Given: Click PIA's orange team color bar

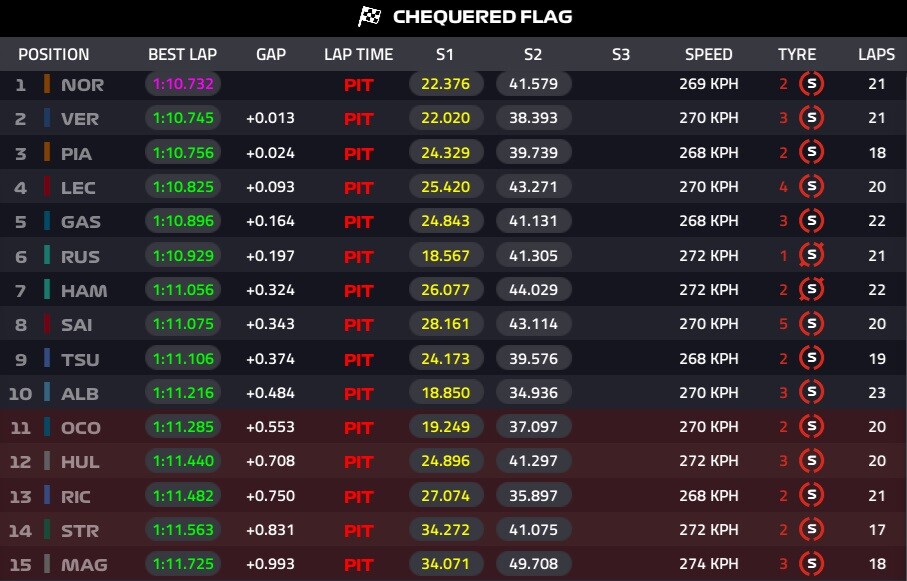Looking at the screenshot, I should (x=47, y=153).
